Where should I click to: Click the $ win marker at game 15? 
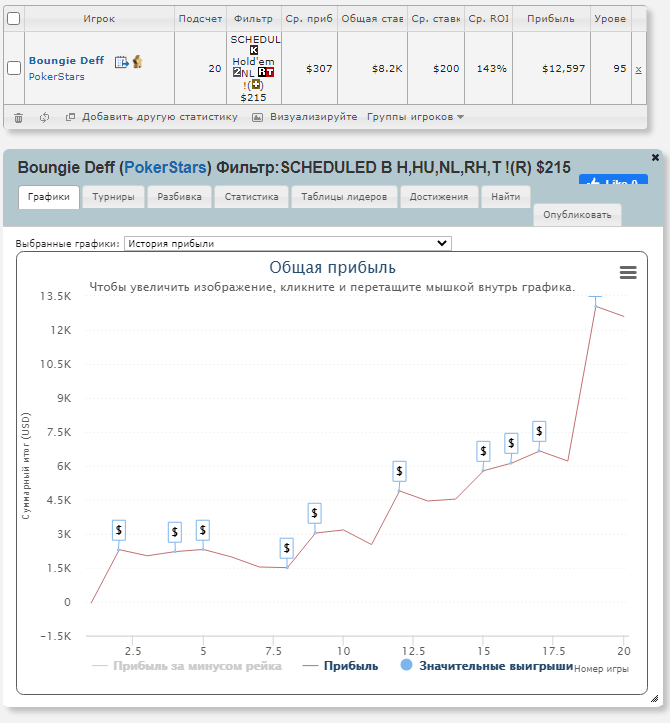483,451
